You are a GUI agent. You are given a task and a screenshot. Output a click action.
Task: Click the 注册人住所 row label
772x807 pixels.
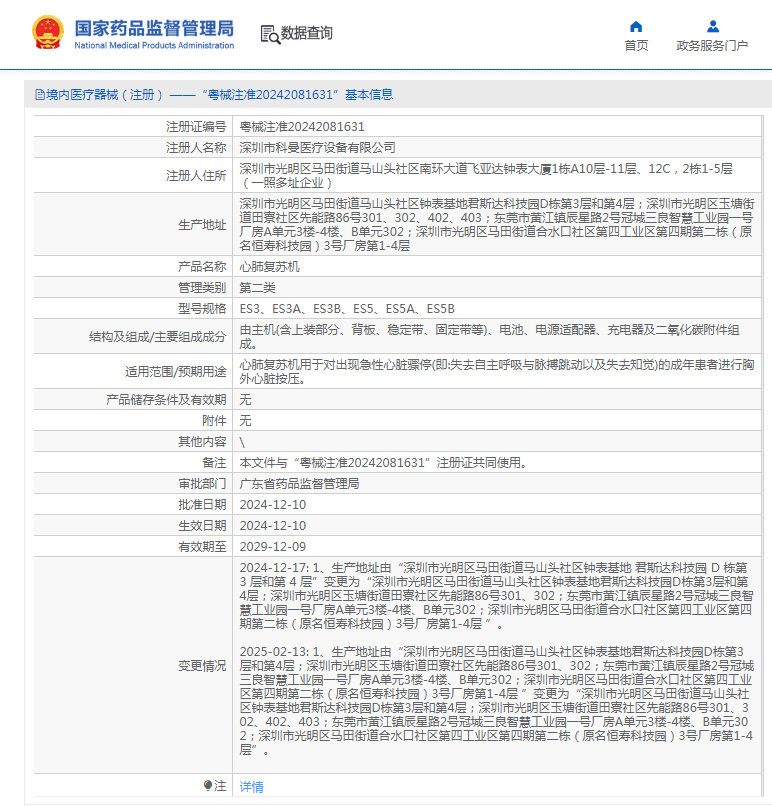tap(196, 176)
